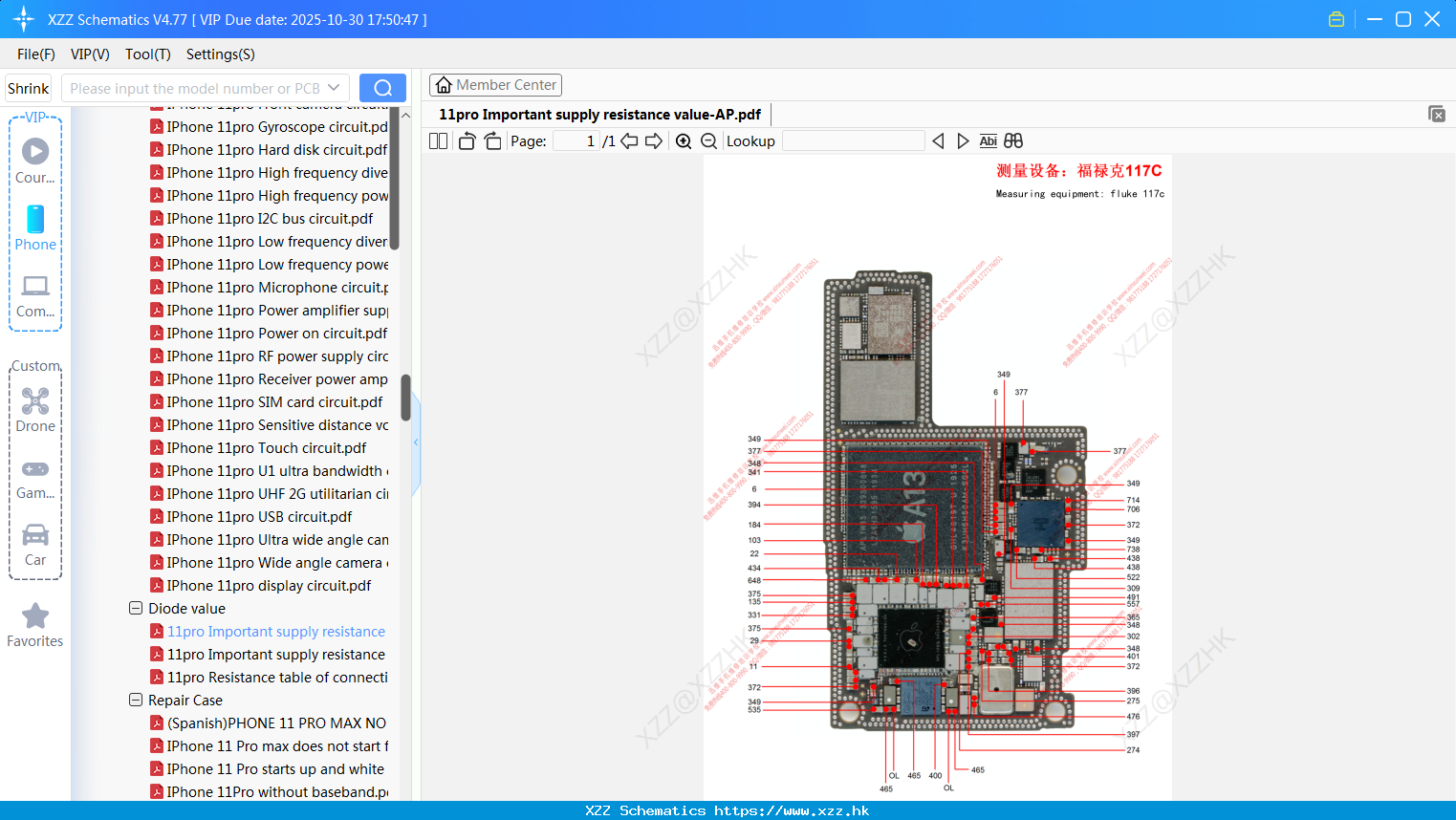Open the Settings(S) menu
The height and width of the screenshot is (820, 1456).
click(221, 54)
